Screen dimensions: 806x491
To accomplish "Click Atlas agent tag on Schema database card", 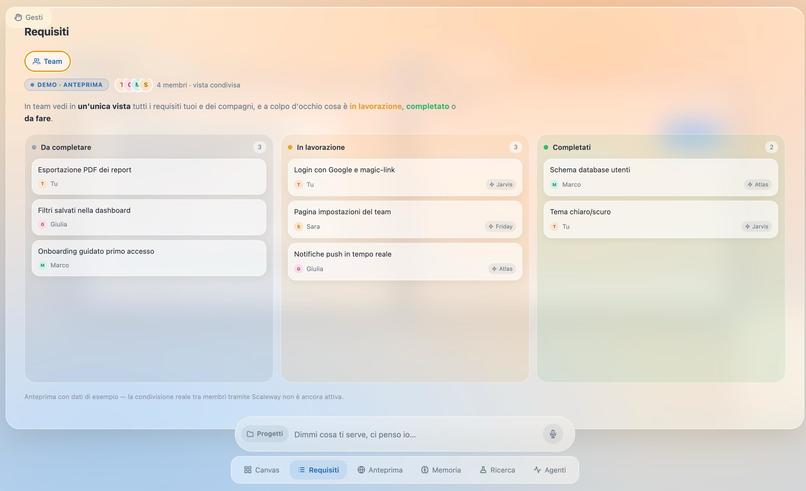I will coord(758,185).
